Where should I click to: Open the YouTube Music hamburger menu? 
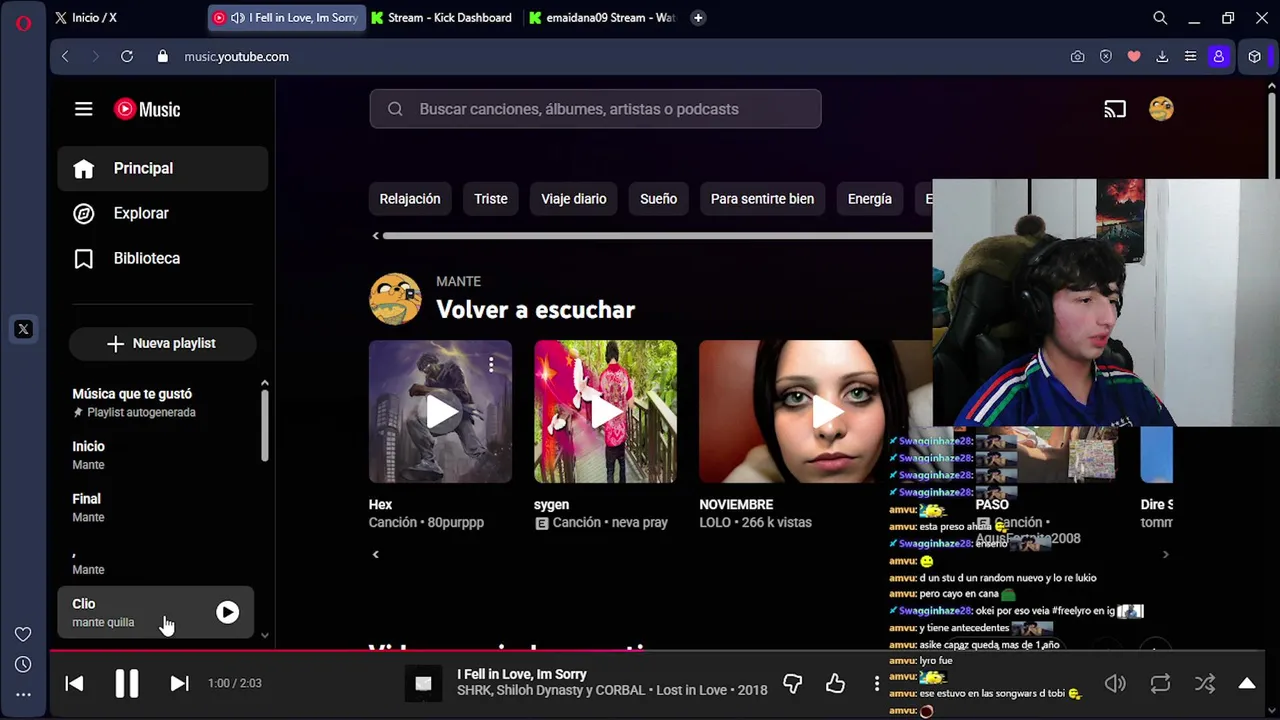click(83, 109)
